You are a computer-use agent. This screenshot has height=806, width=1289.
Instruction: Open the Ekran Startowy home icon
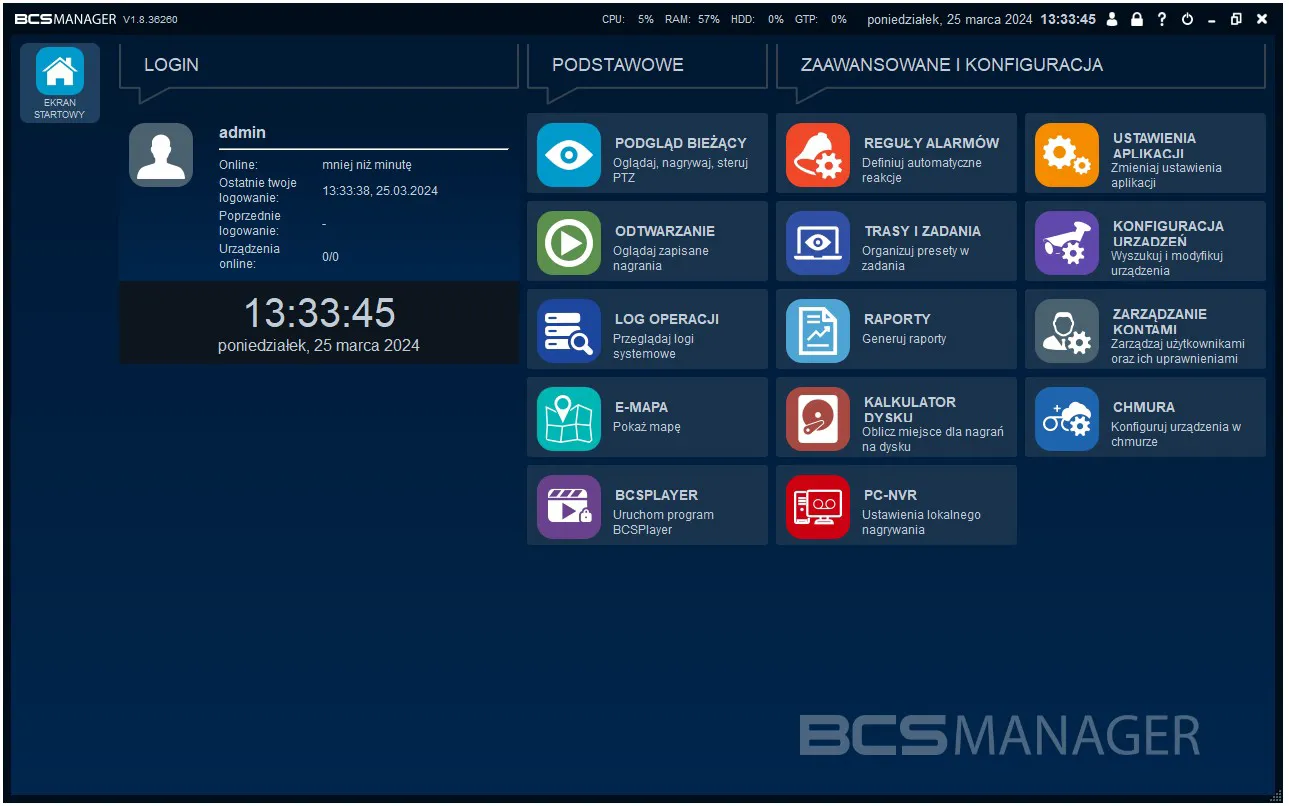pos(60,71)
